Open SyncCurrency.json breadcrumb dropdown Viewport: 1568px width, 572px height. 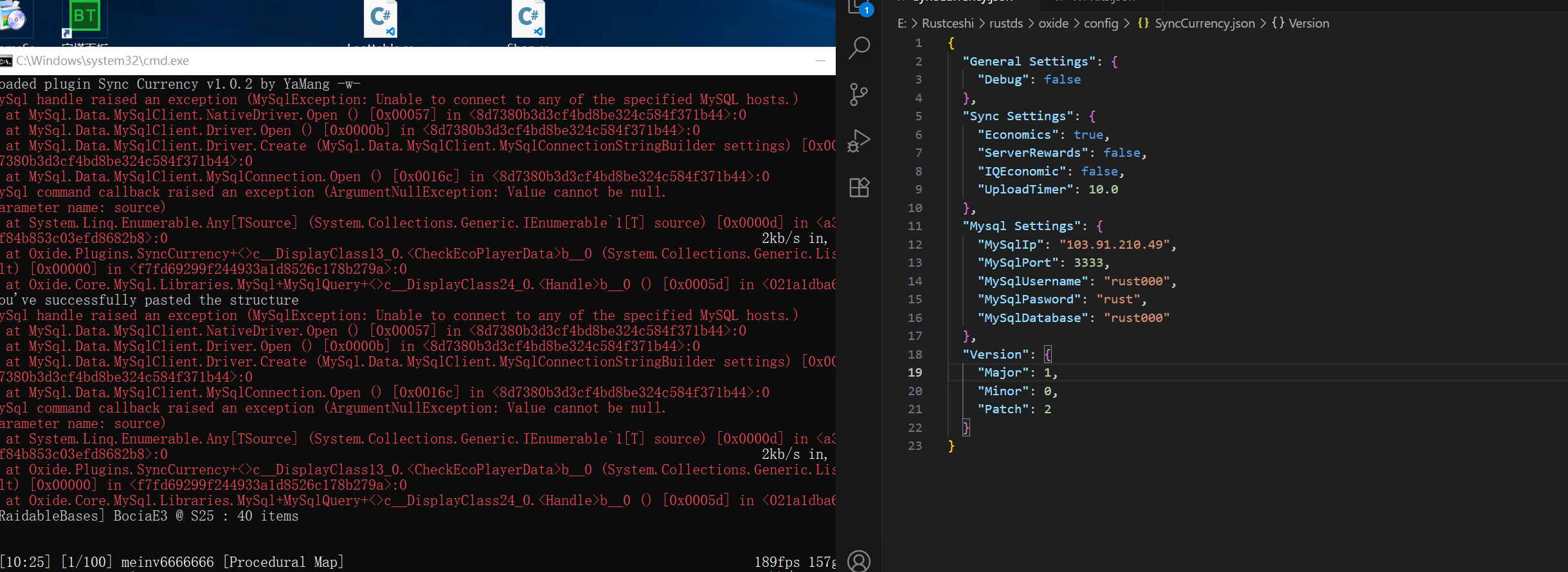[1204, 24]
